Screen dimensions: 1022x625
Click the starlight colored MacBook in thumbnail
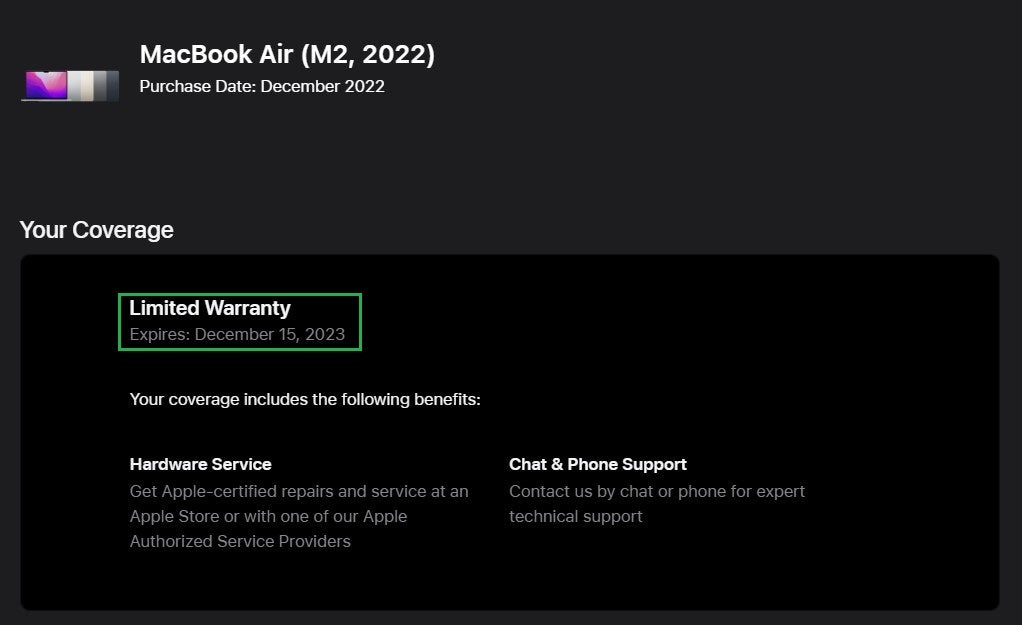(86, 85)
